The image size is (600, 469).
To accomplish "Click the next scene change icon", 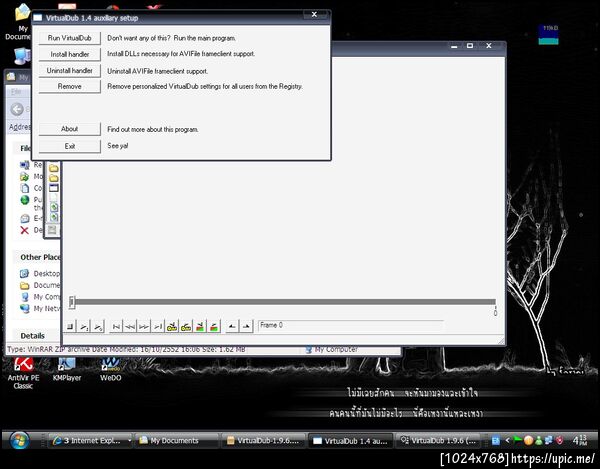I will [214, 326].
